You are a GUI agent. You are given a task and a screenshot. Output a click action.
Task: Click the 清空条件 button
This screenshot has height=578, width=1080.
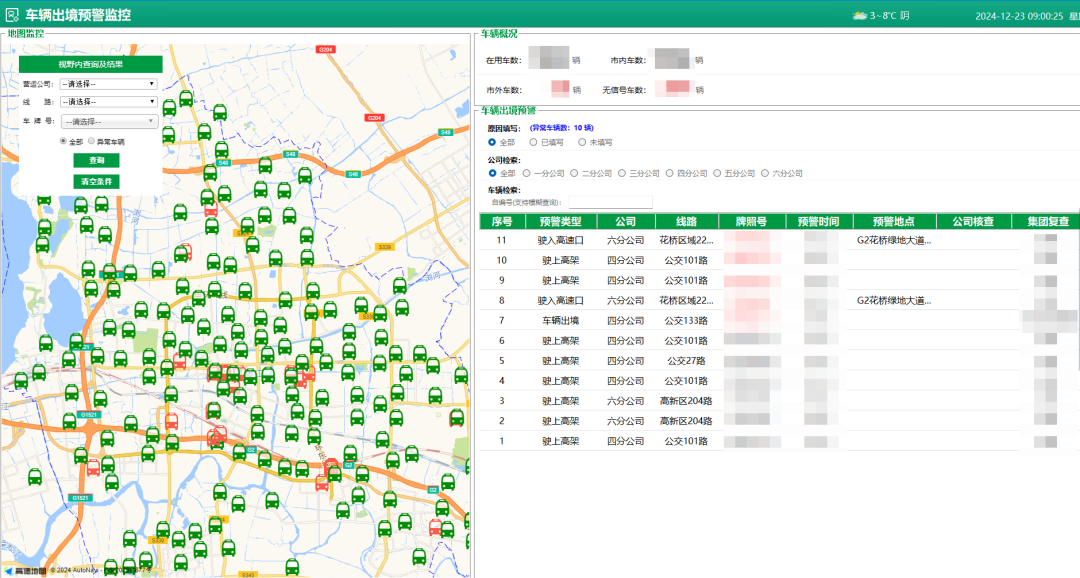point(96,181)
